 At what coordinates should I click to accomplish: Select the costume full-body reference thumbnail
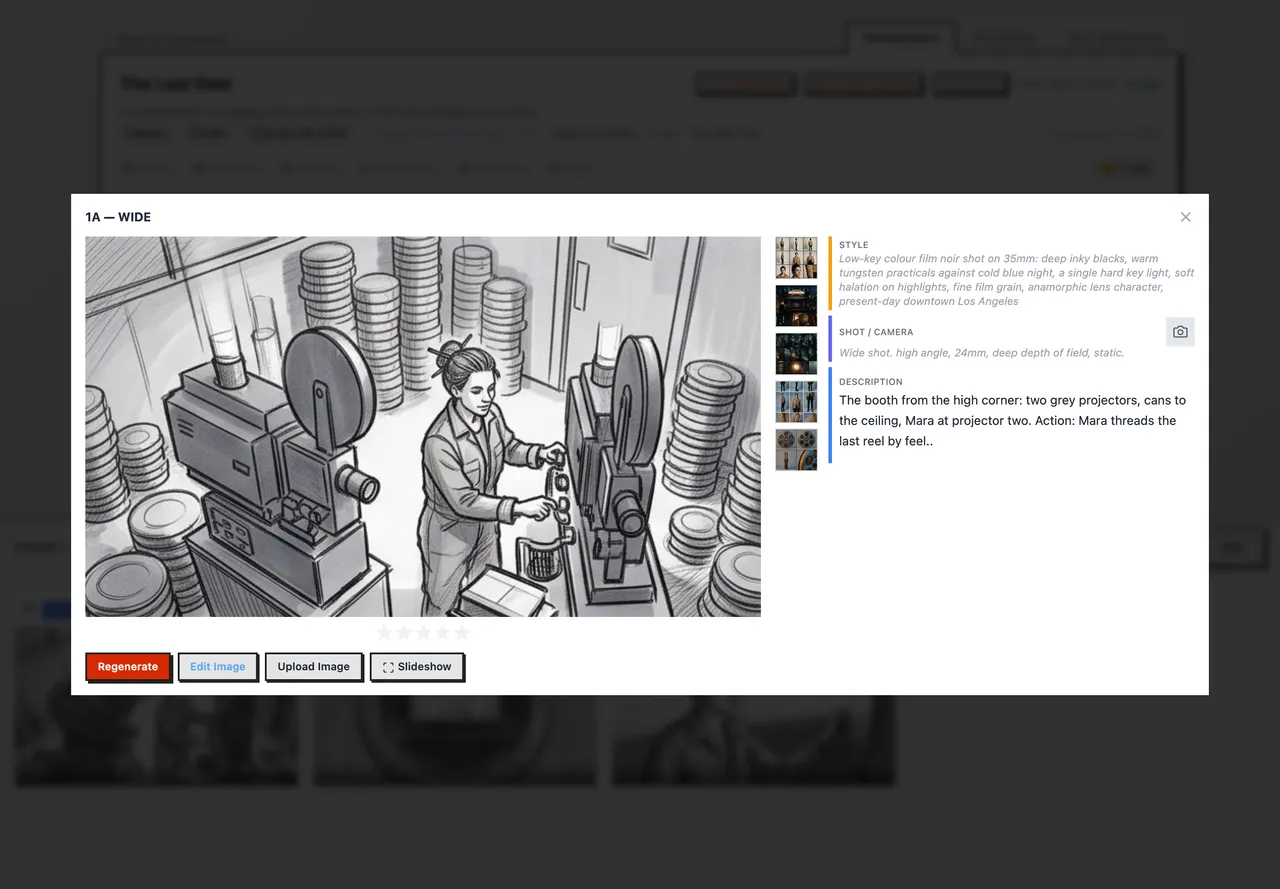pos(796,402)
